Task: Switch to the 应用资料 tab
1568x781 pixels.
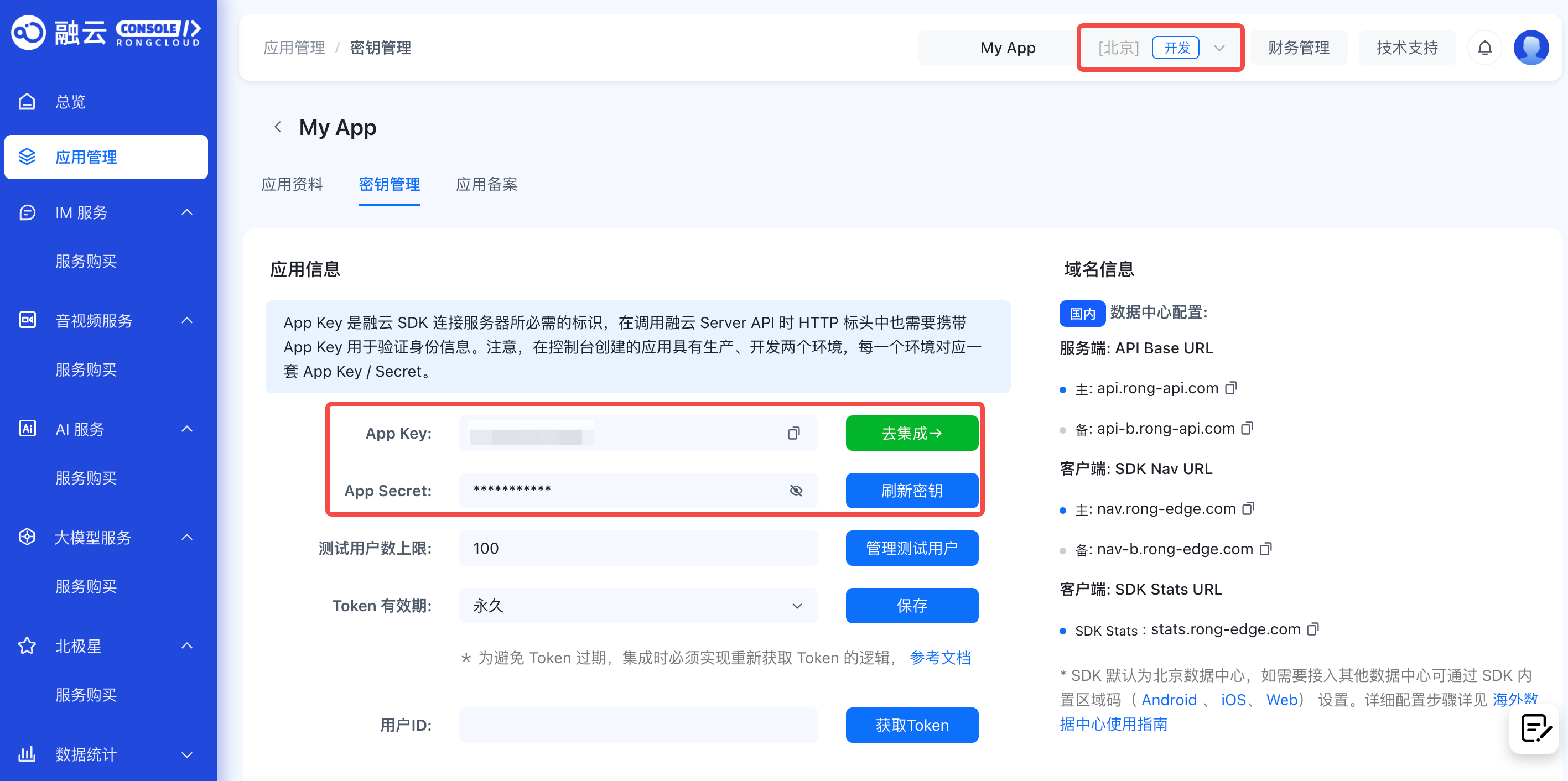Action: 292,184
